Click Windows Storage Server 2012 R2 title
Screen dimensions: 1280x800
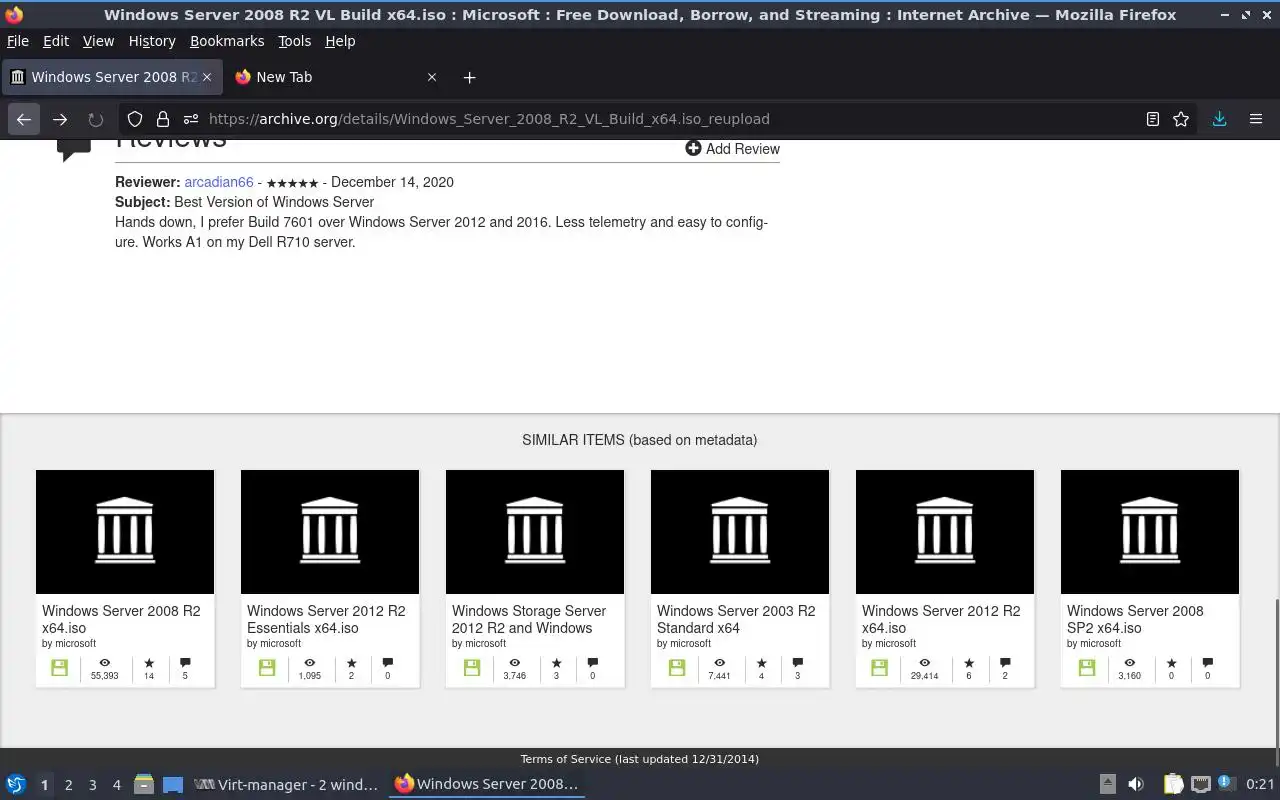[529, 619]
